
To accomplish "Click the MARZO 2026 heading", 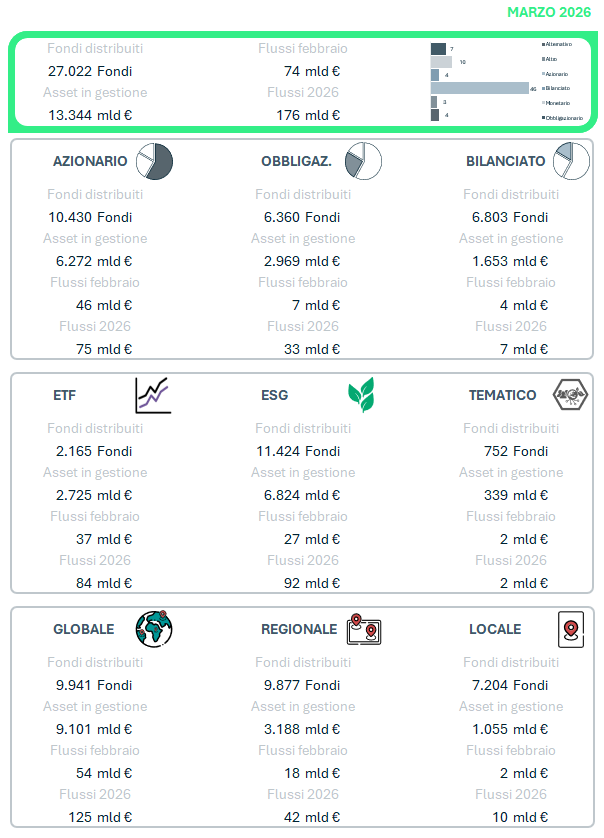I will point(549,12).
